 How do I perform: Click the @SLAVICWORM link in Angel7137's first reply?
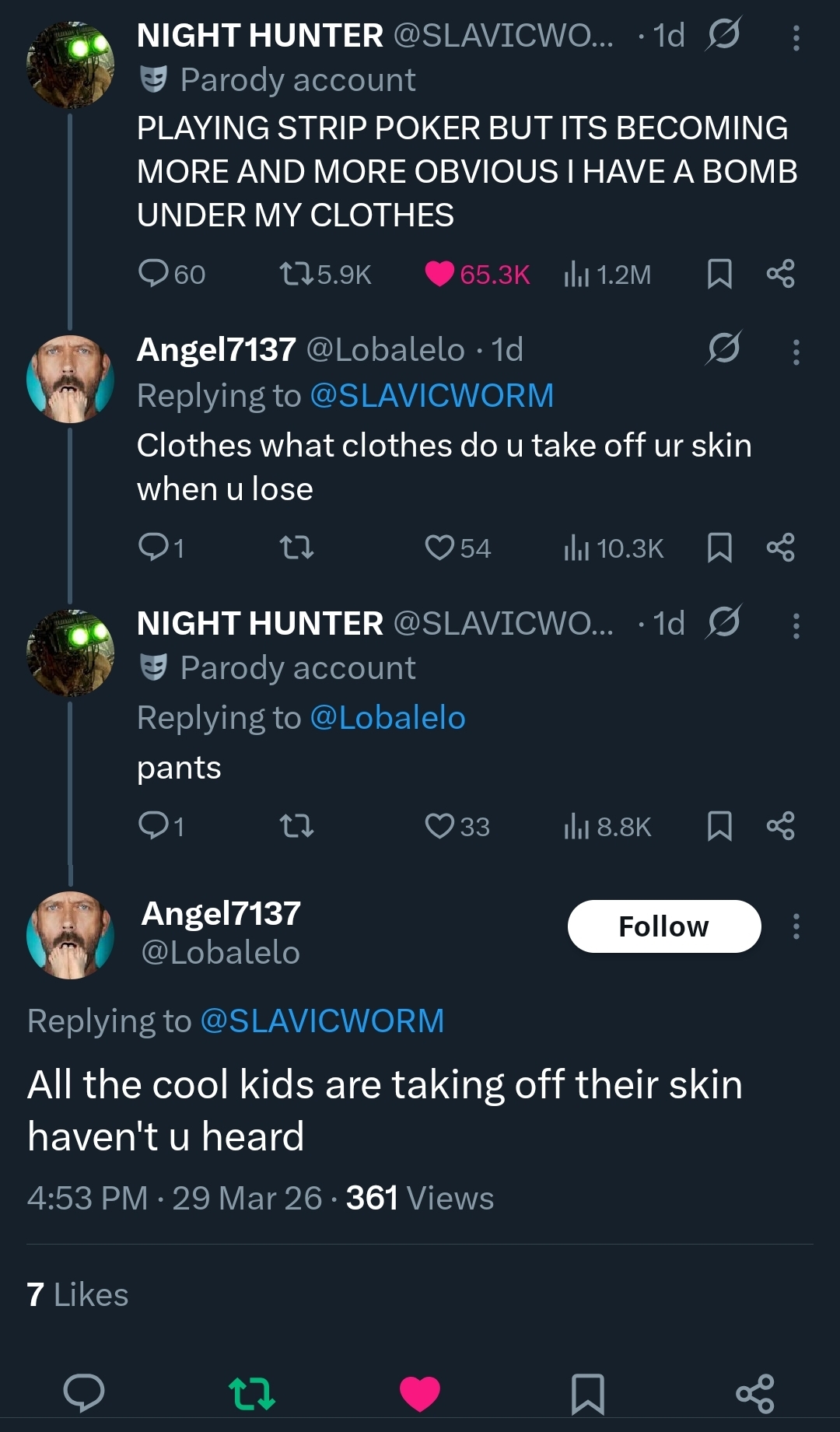tap(432, 396)
